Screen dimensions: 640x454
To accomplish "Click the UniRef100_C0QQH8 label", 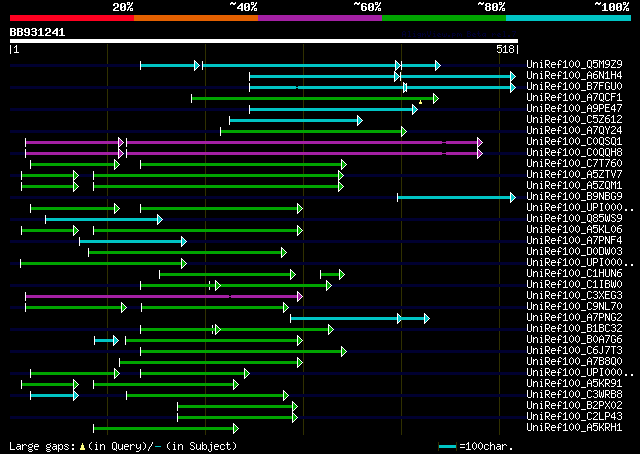I will click(574, 152).
